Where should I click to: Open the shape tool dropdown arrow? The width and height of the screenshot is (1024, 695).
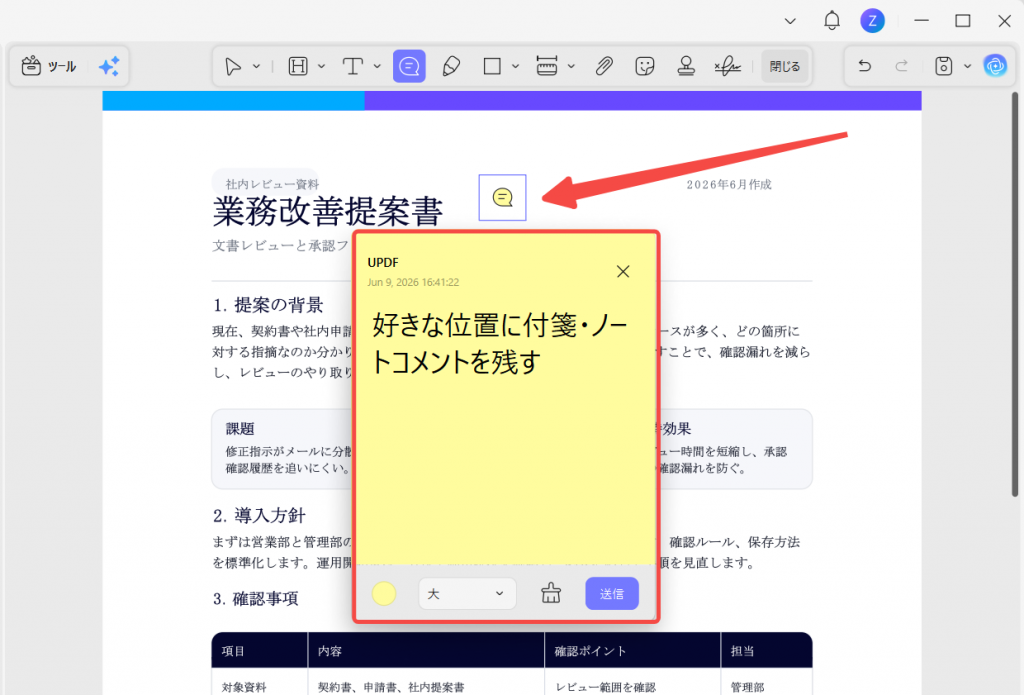(515, 67)
